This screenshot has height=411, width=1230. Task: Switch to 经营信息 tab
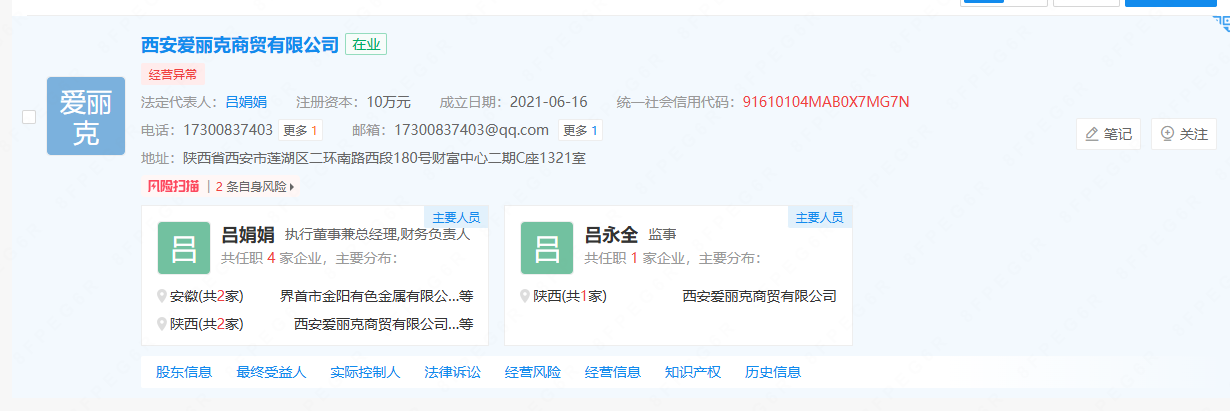coord(613,372)
